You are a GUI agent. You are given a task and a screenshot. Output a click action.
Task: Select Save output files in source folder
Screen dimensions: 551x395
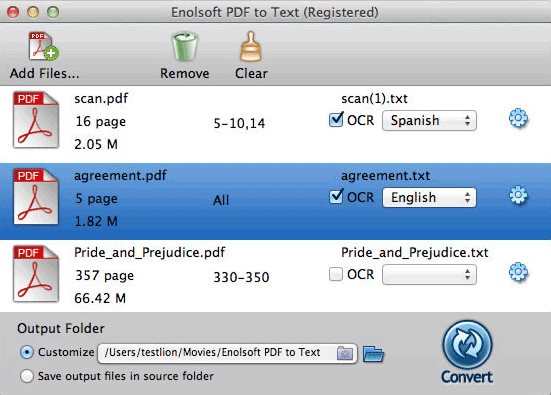coord(27,376)
